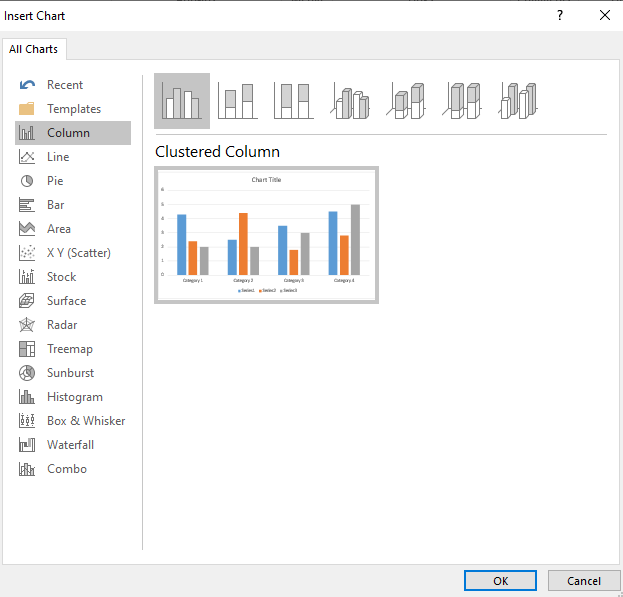Image resolution: width=623 pixels, height=597 pixels.
Task: Close the Insert Chart dialog
Action: (x=605, y=15)
